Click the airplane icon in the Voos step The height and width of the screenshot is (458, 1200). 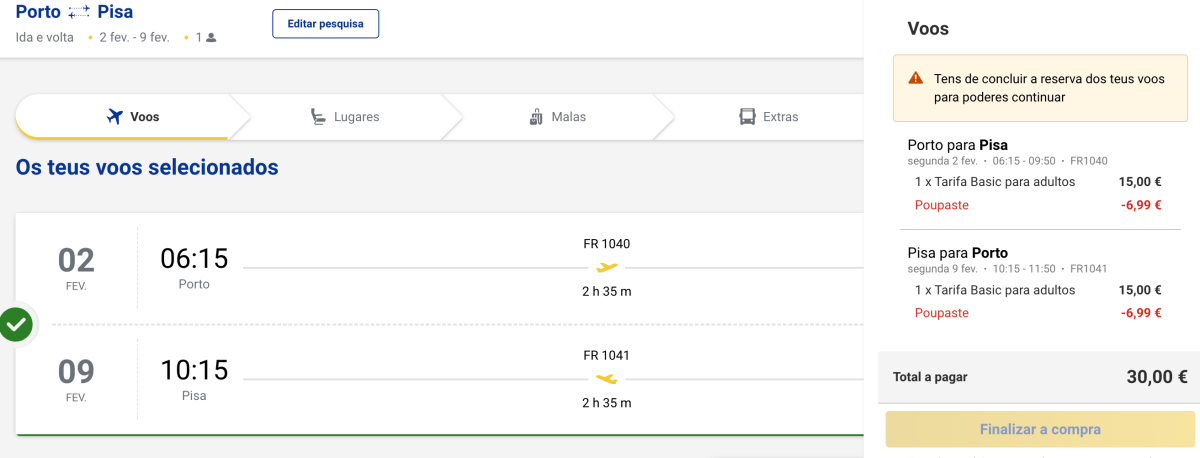click(x=115, y=117)
